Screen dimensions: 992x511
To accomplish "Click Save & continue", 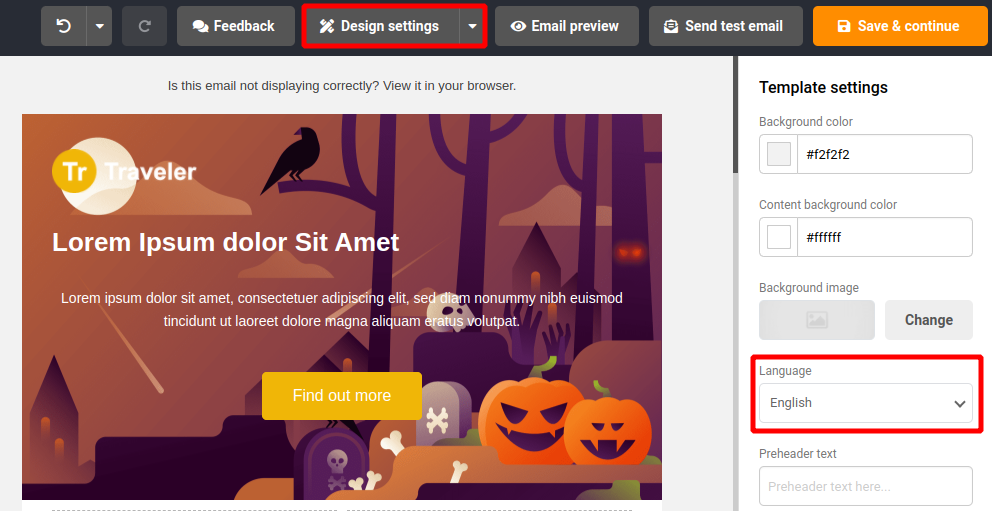I will (900, 26).
